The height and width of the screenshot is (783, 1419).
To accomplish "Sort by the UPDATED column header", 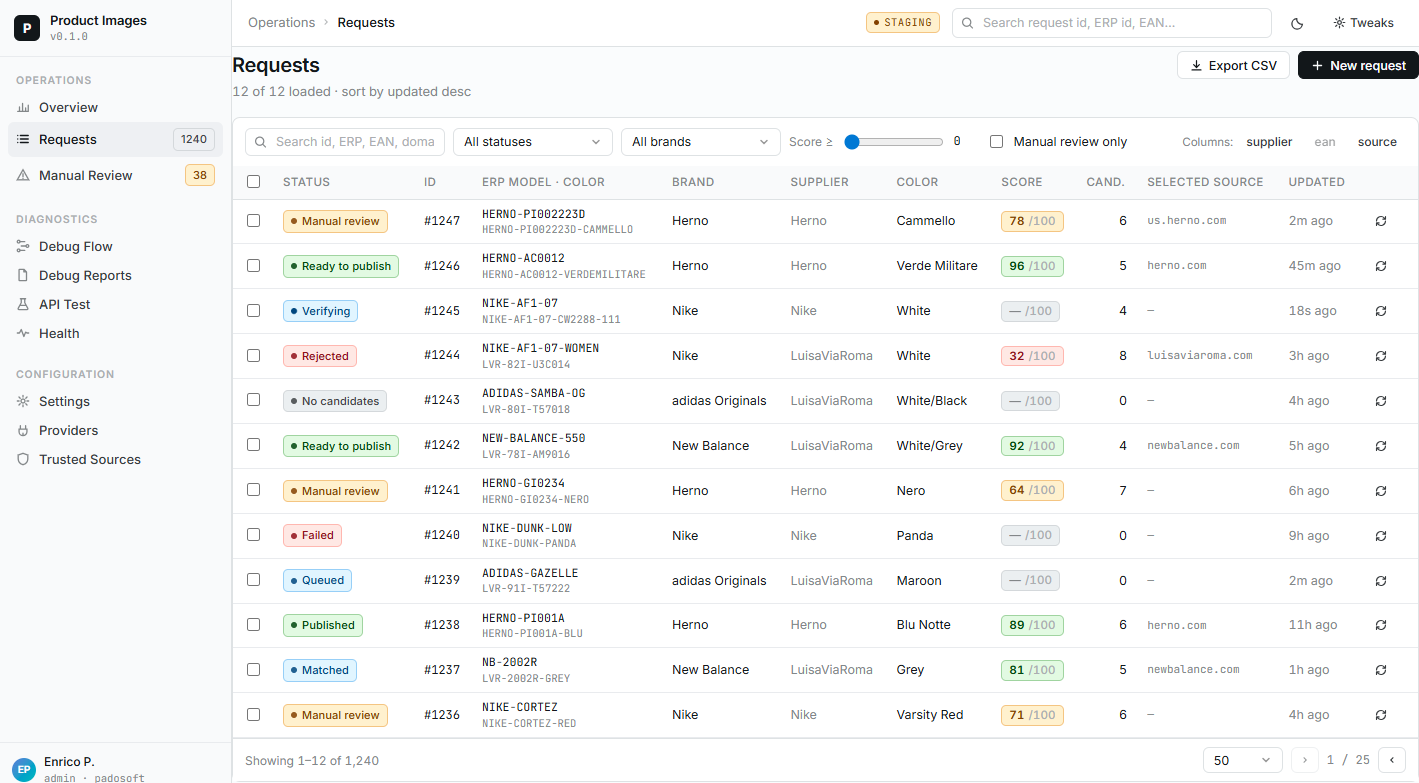I will tap(1316, 182).
